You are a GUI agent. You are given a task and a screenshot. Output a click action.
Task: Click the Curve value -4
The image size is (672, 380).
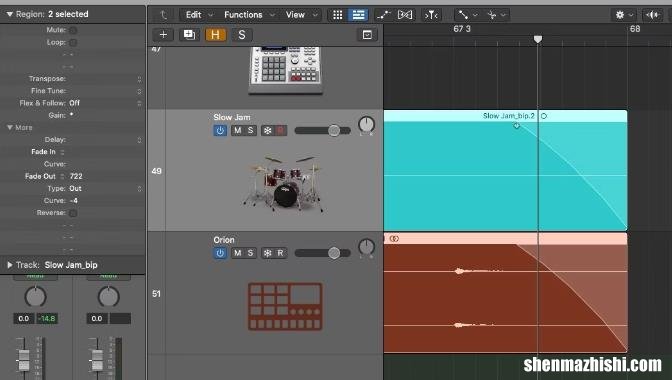(x=74, y=200)
